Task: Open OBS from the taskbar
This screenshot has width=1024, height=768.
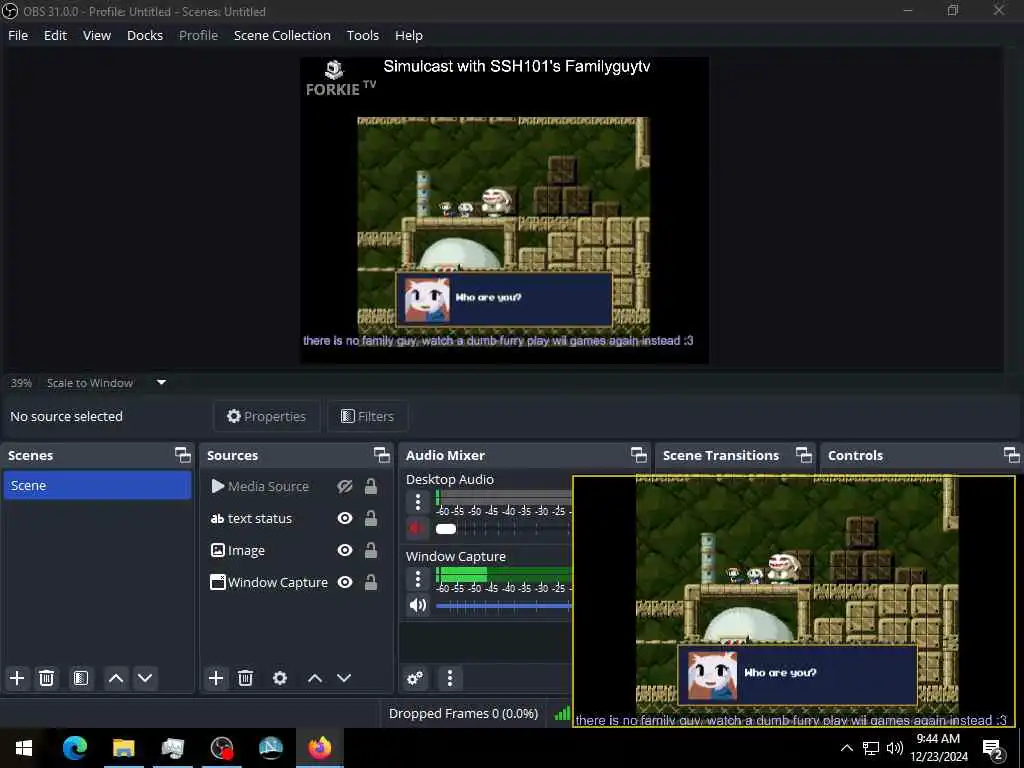Action: pyautogui.click(x=222, y=748)
